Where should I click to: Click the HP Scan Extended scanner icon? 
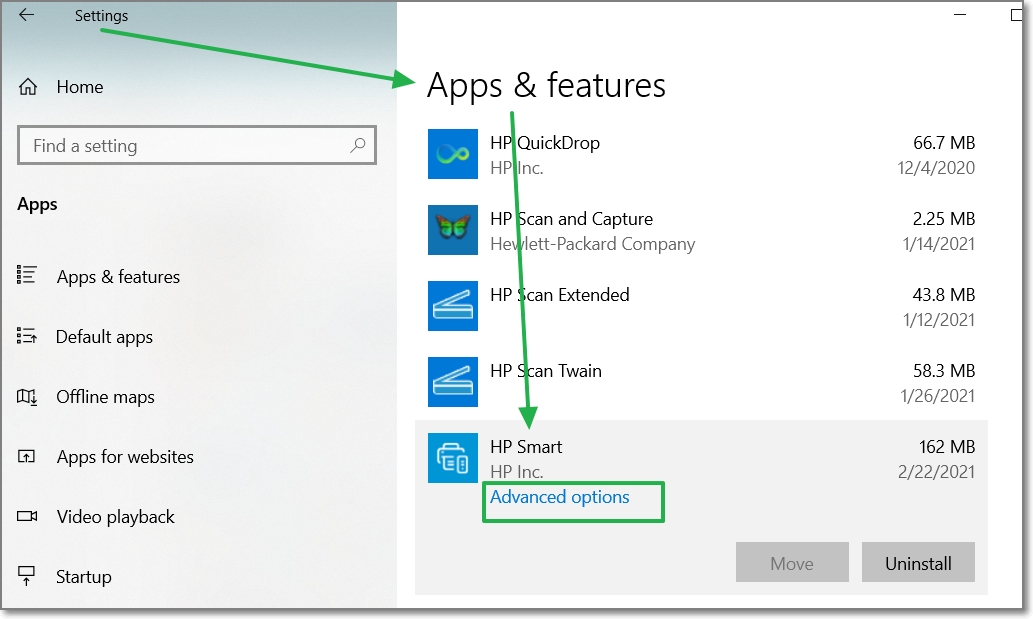(453, 306)
